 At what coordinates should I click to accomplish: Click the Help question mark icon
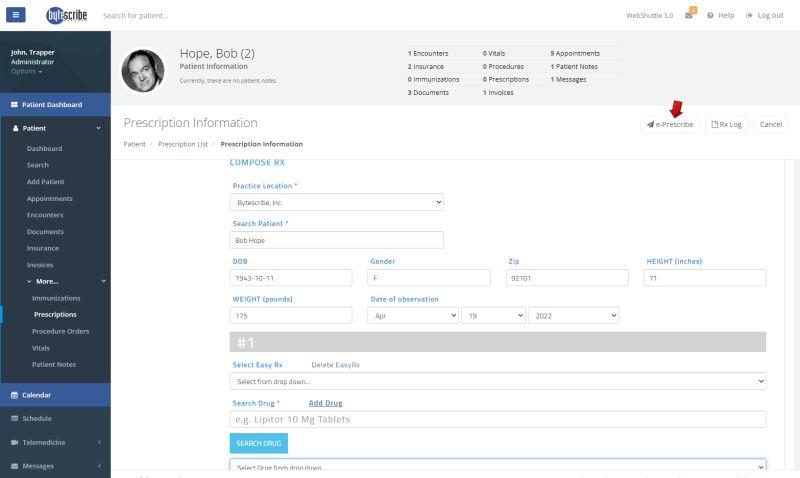(710, 16)
